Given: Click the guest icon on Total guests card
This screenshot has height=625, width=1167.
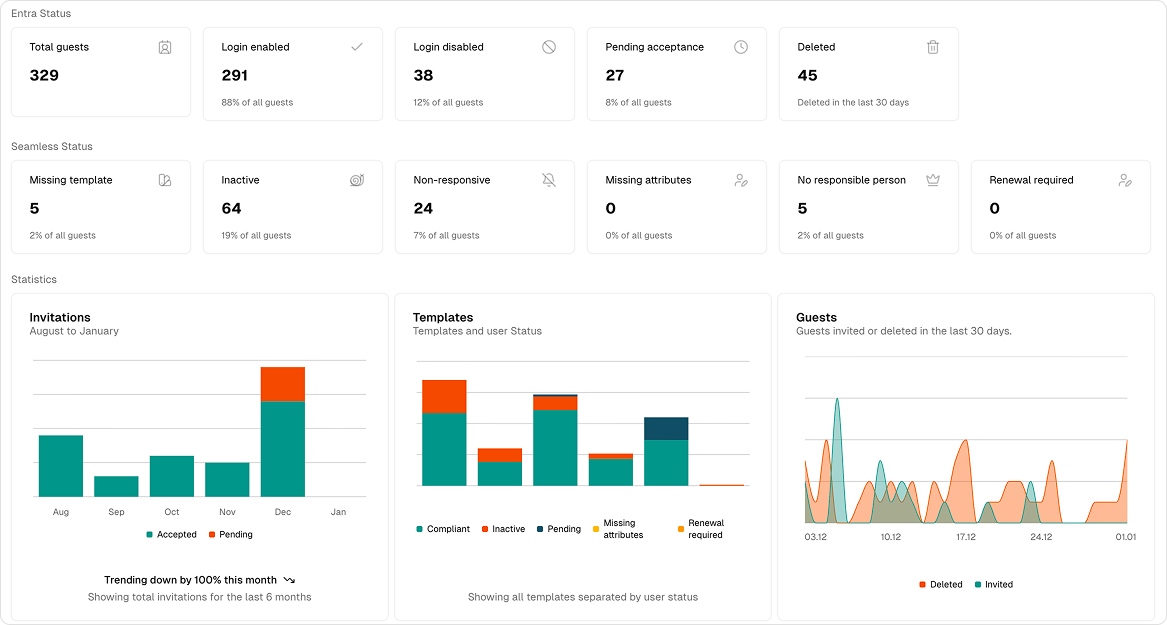Looking at the screenshot, I should [165, 47].
